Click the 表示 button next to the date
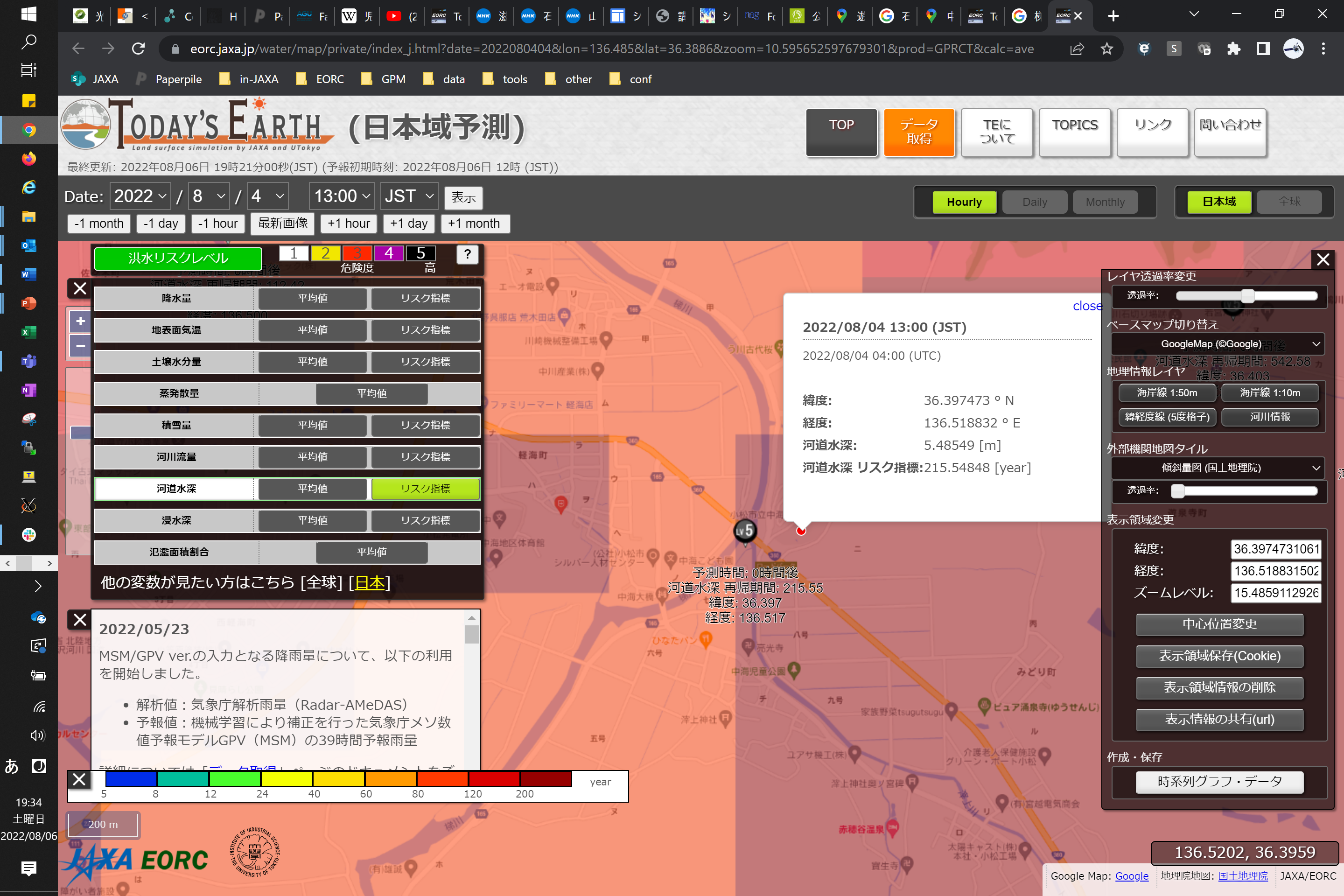The height and width of the screenshot is (896, 1344). [x=463, y=198]
